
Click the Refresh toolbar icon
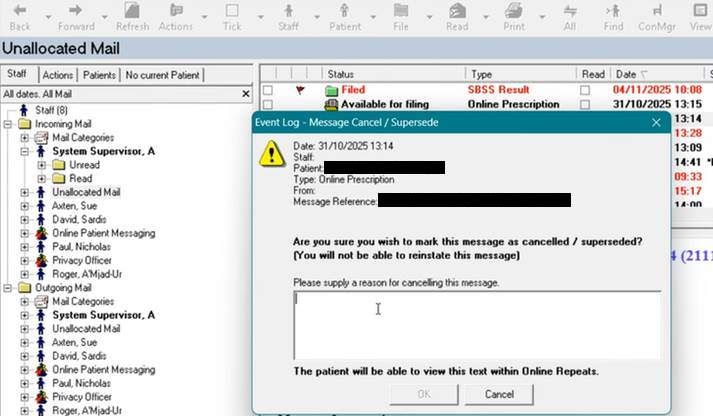tap(132, 17)
